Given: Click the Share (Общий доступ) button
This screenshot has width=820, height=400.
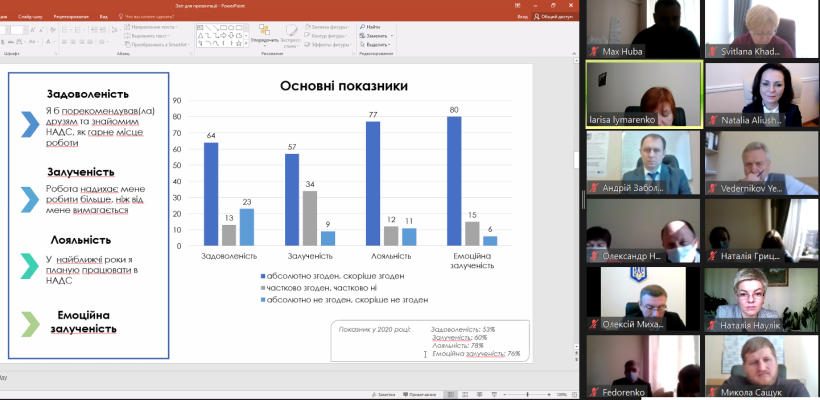Looking at the screenshot, I should [x=553, y=17].
